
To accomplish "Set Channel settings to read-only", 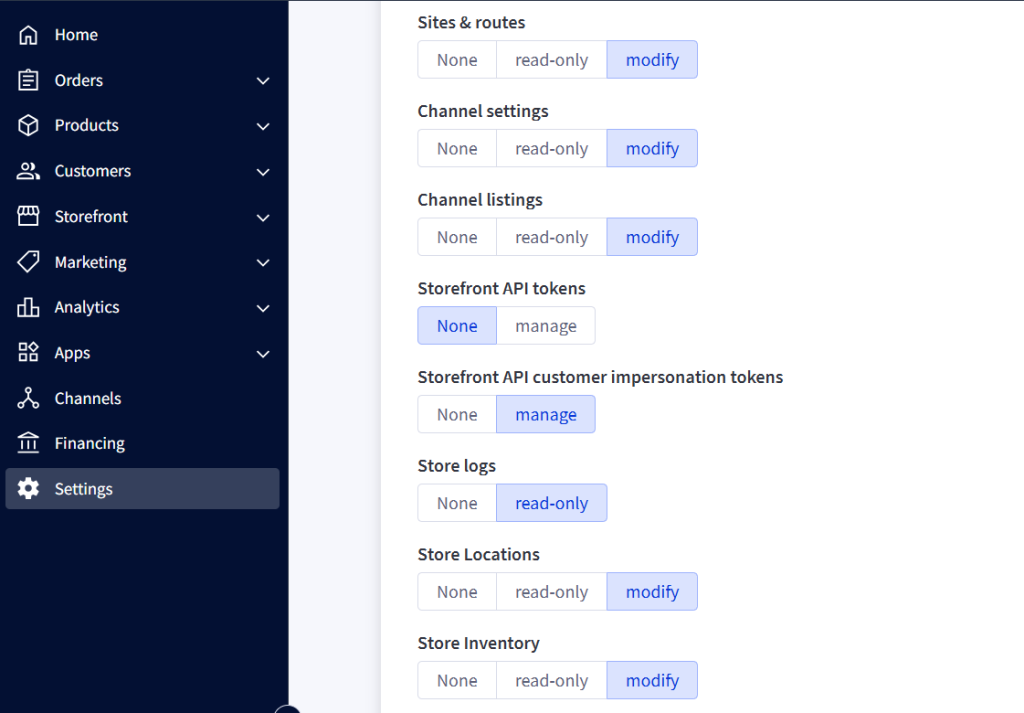I will pos(551,149).
